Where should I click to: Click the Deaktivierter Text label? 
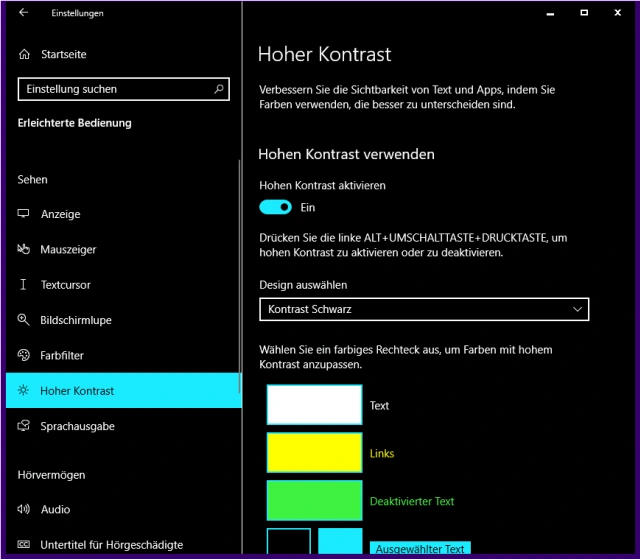[412, 501]
